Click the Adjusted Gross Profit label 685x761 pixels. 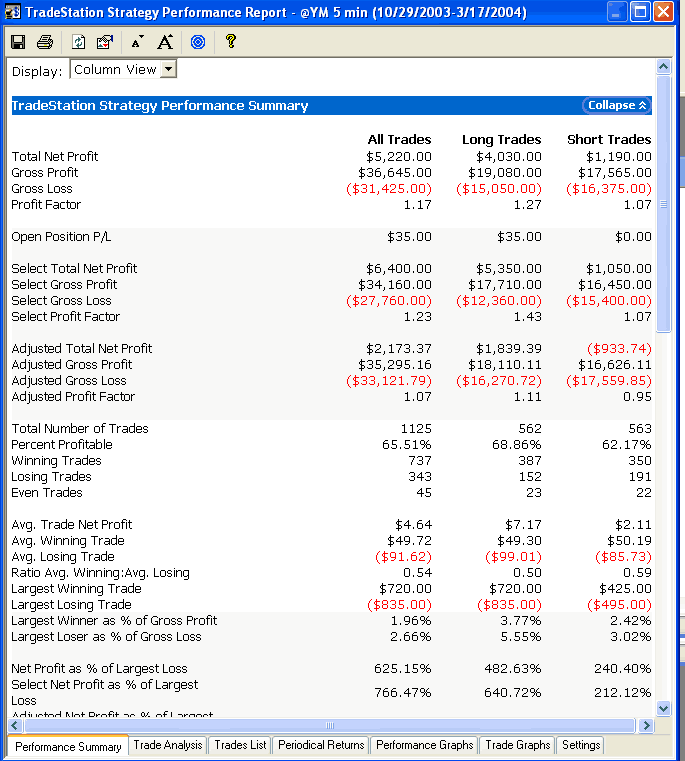(x=72, y=364)
